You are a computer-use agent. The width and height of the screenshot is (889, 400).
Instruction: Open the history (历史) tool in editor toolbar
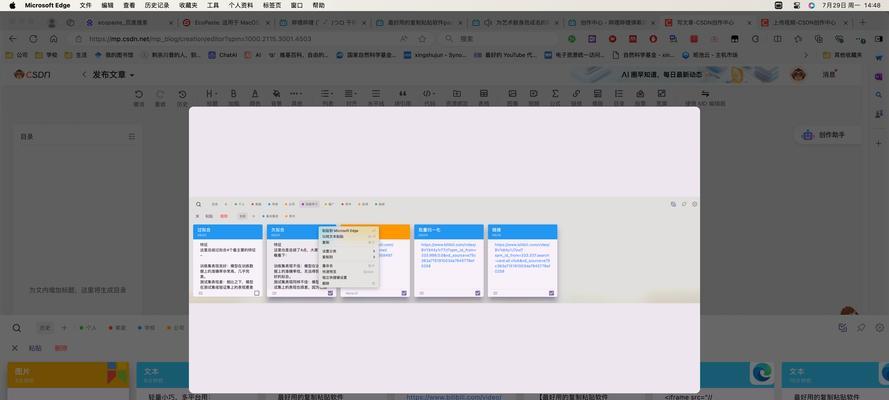click(182, 97)
